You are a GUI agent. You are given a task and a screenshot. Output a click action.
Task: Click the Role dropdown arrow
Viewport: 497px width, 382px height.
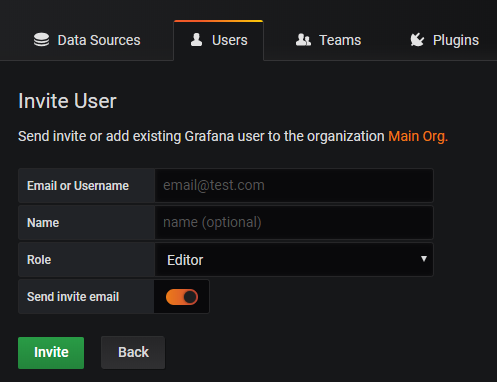[424, 259]
